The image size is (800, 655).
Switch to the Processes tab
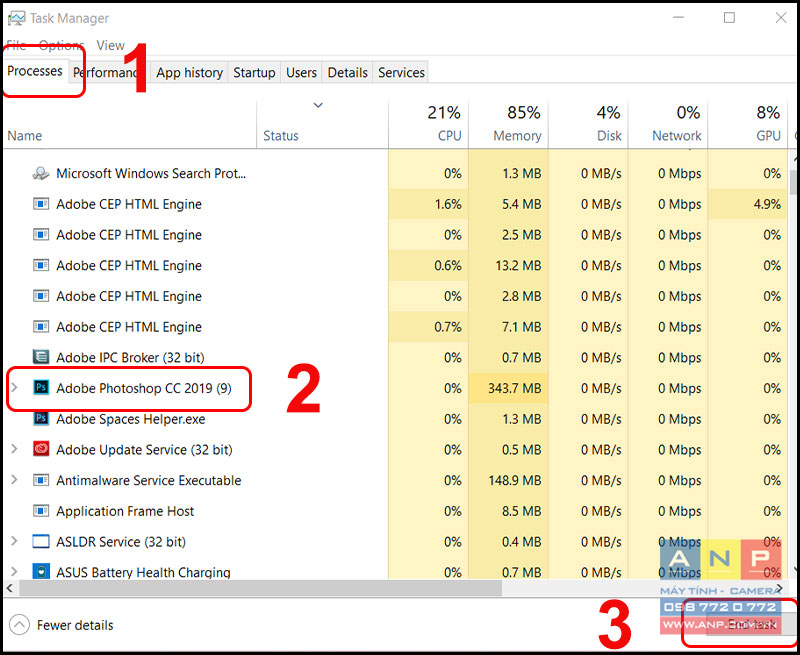pos(35,71)
